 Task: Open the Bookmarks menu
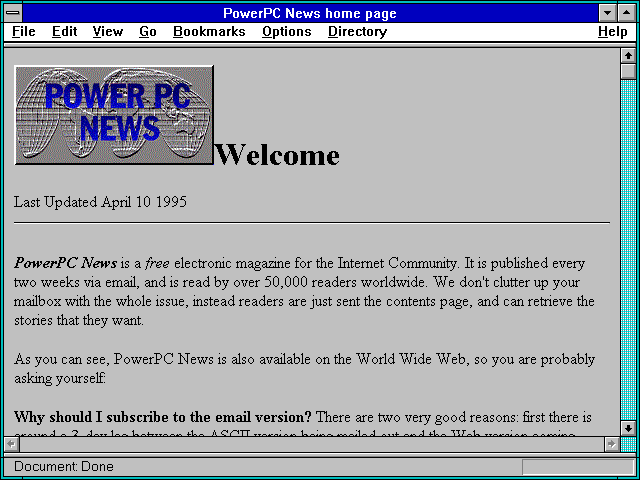[209, 32]
